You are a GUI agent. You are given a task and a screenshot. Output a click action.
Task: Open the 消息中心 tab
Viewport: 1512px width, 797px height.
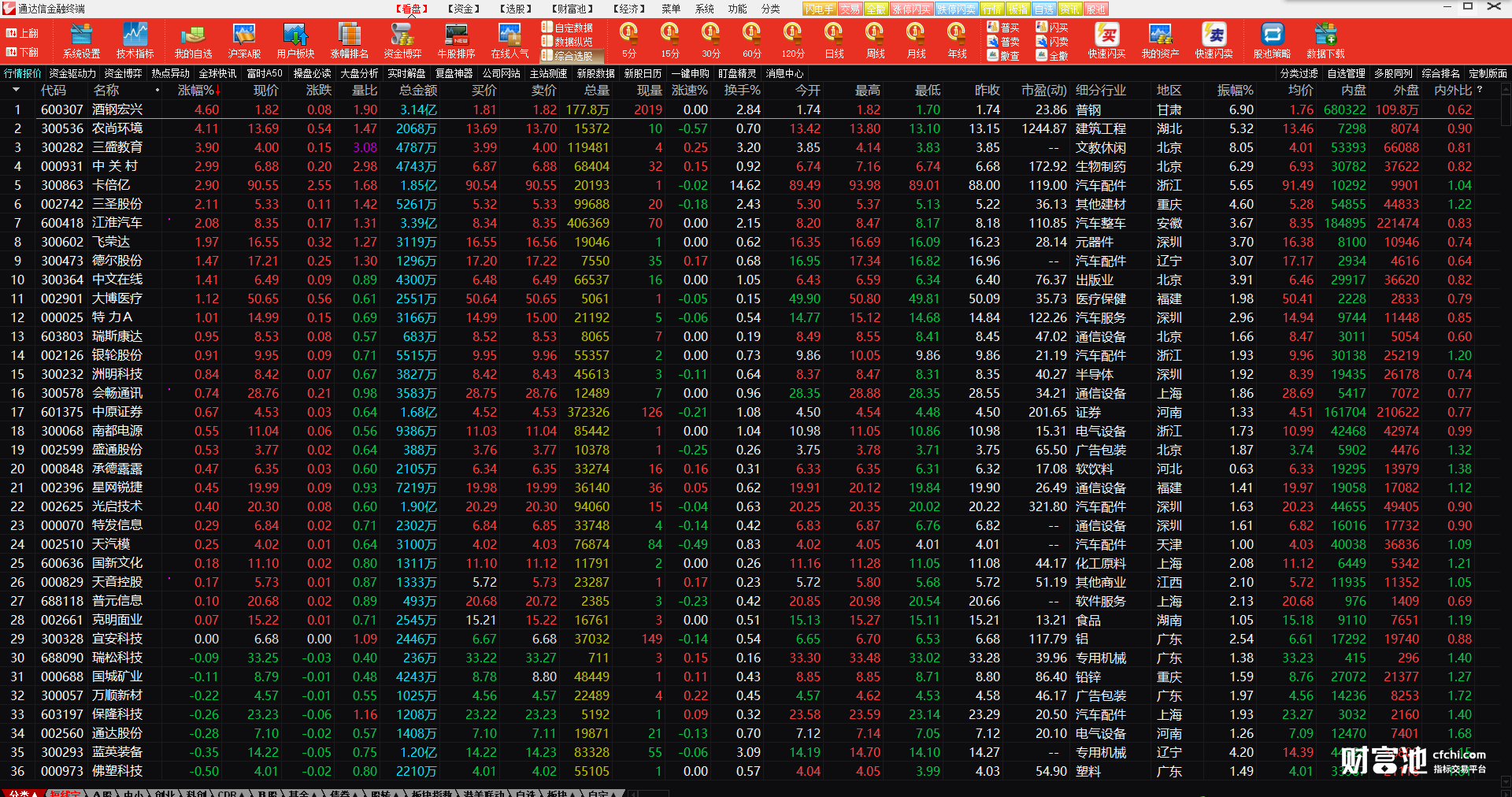click(784, 73)
